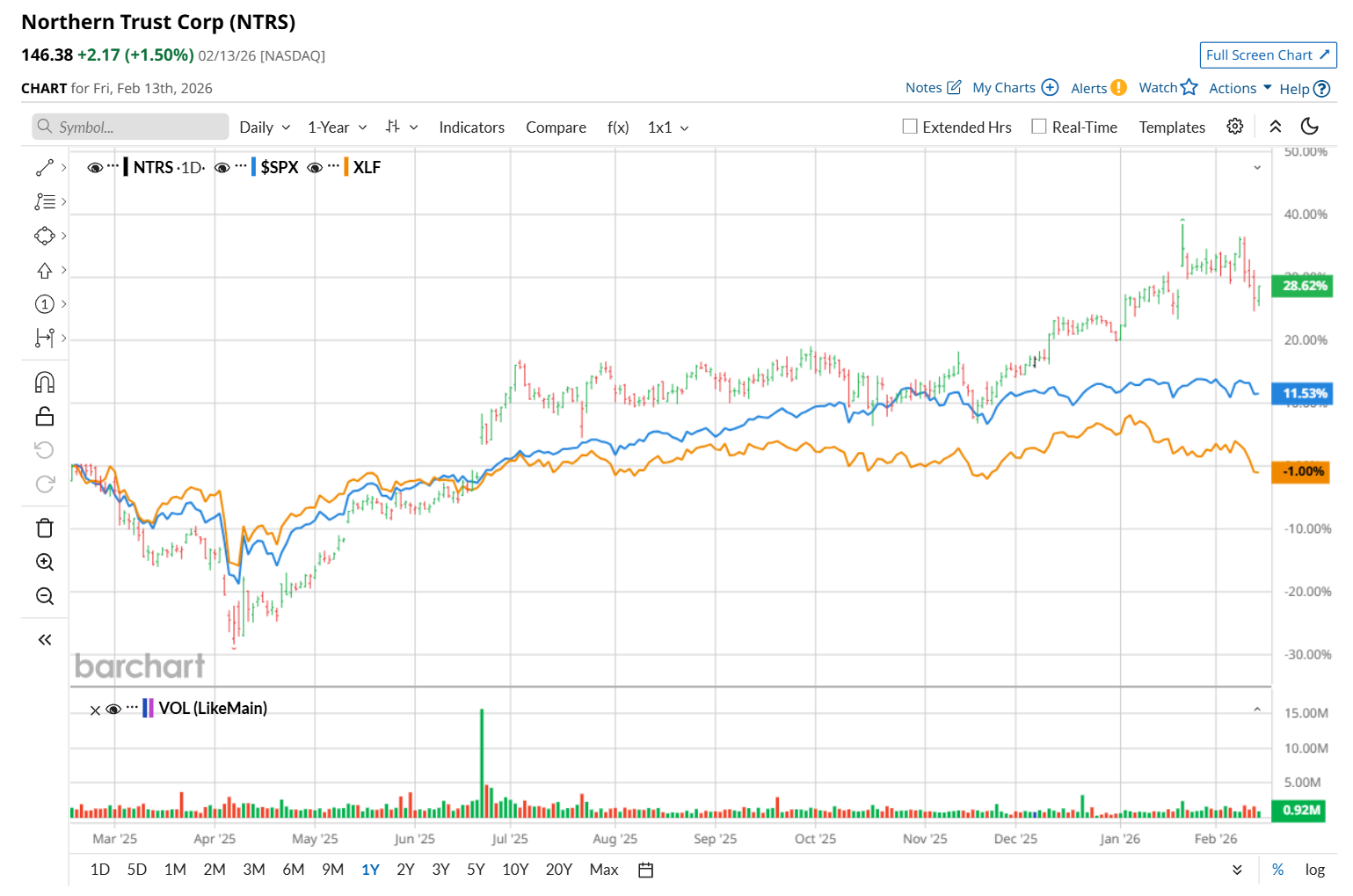The image size is (1353, 896).
Task: Open the Compare menu
Action: tap(556, 127)
